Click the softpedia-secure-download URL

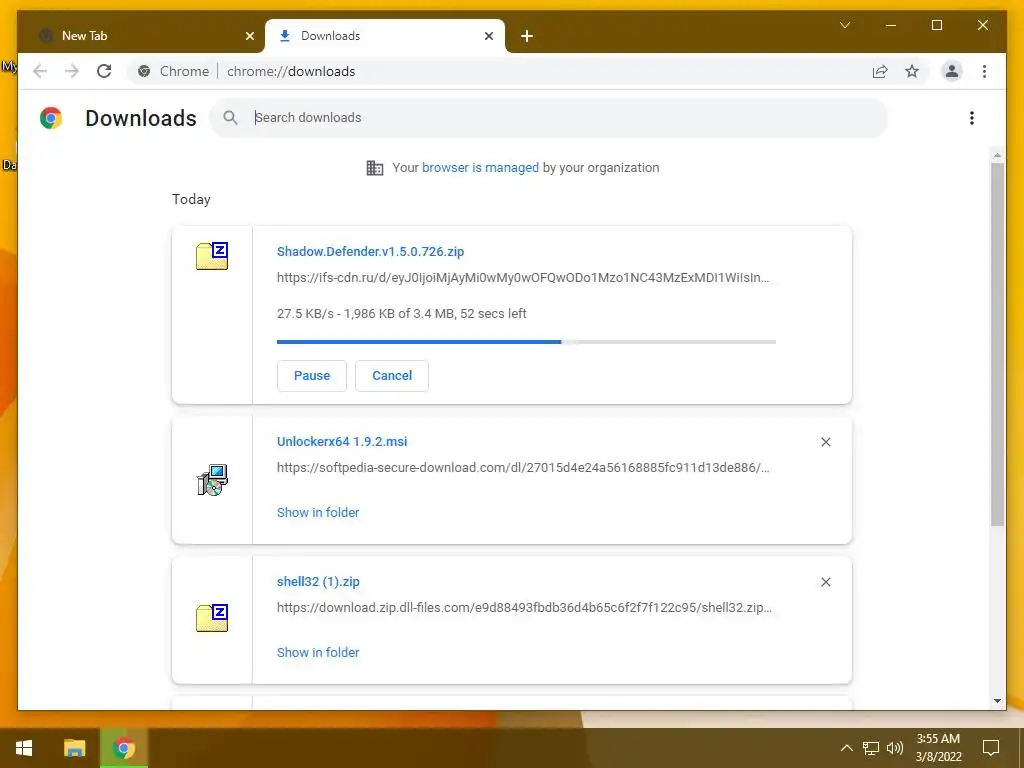point(523,468)
